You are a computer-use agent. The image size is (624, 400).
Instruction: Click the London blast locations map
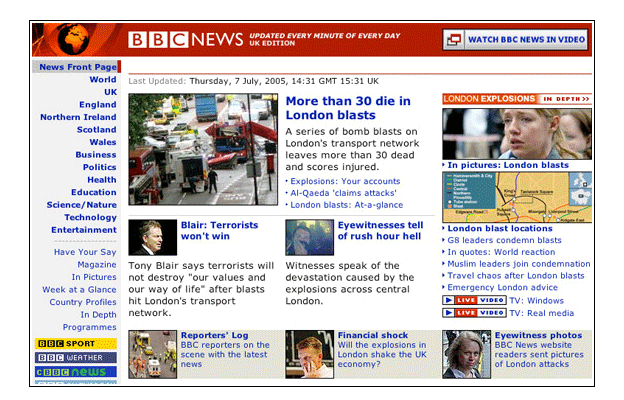517,197
